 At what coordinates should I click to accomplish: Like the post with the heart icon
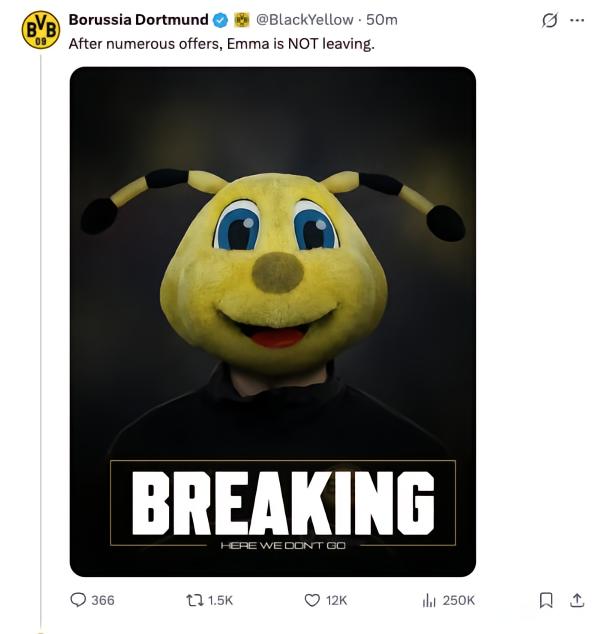pyautogui.click(x=312, y=600)
